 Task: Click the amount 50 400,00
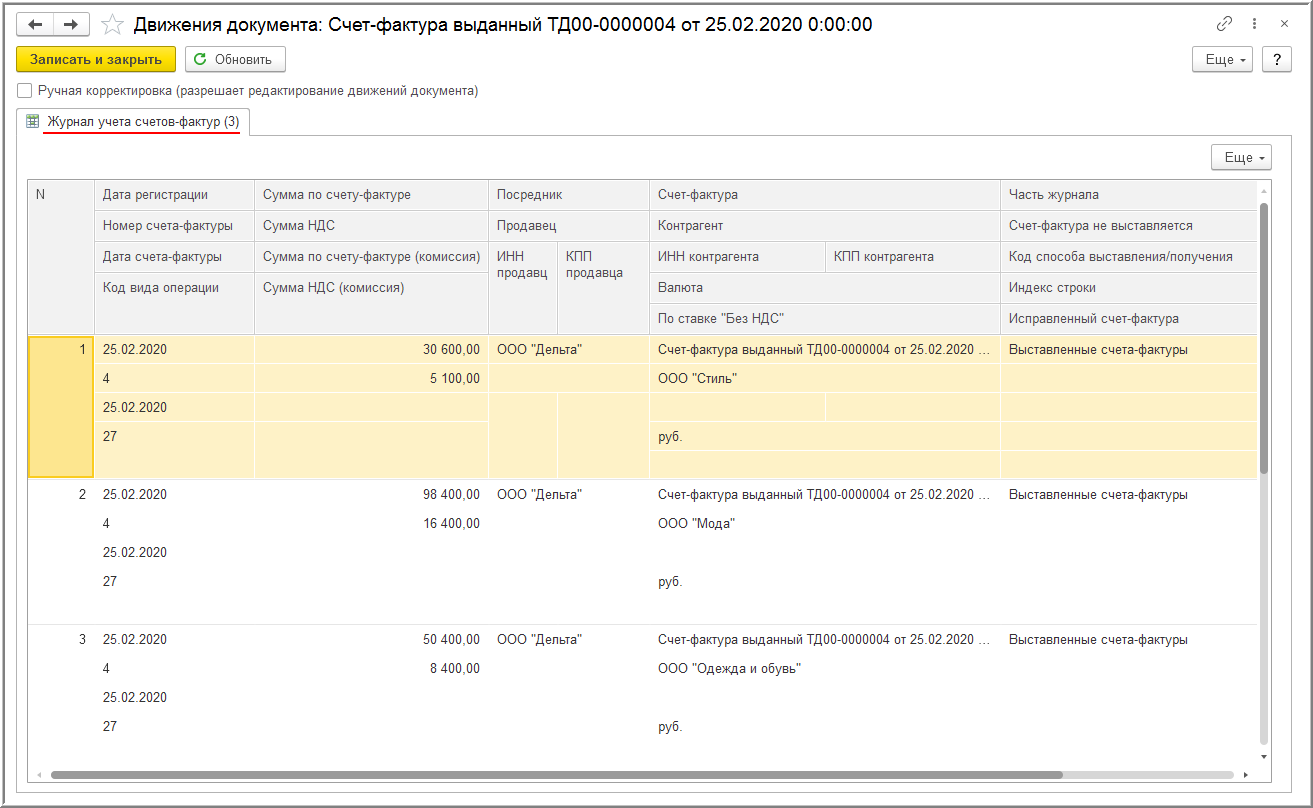(451, 640)
